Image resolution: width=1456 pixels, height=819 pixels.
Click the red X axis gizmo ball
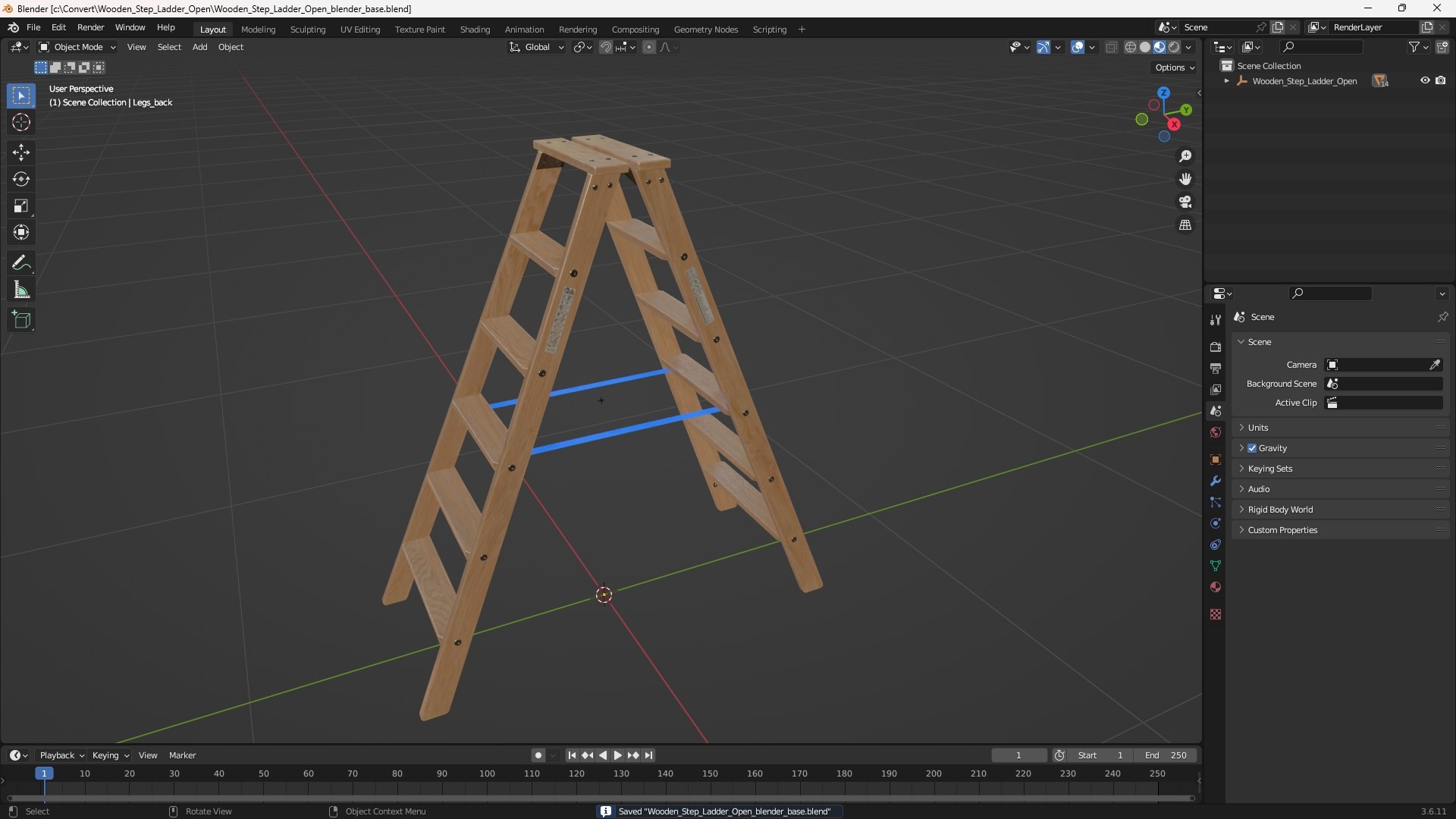click(x=1174, y=124)
